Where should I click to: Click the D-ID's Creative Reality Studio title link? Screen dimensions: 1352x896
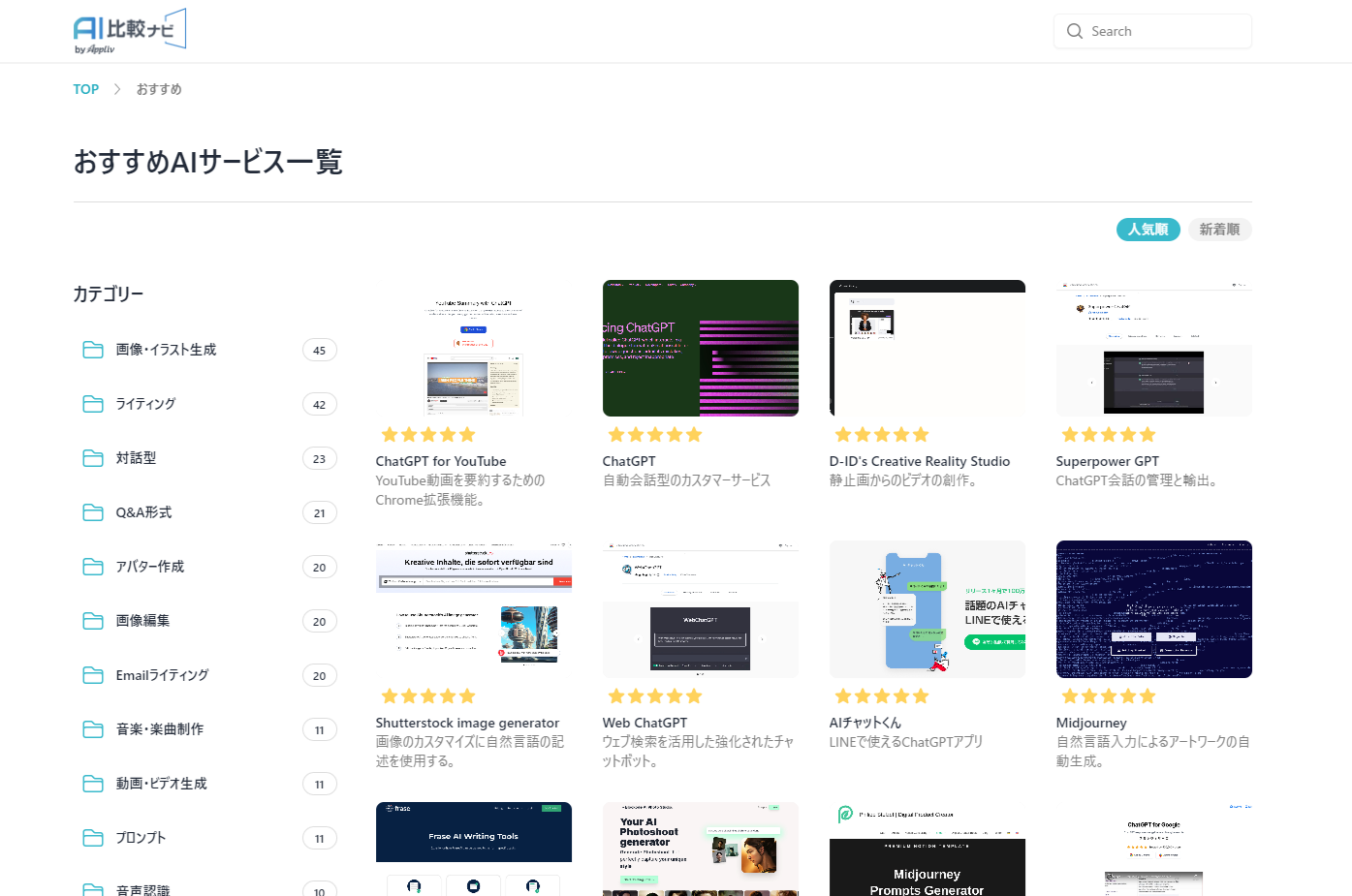(x=920, y=461)
